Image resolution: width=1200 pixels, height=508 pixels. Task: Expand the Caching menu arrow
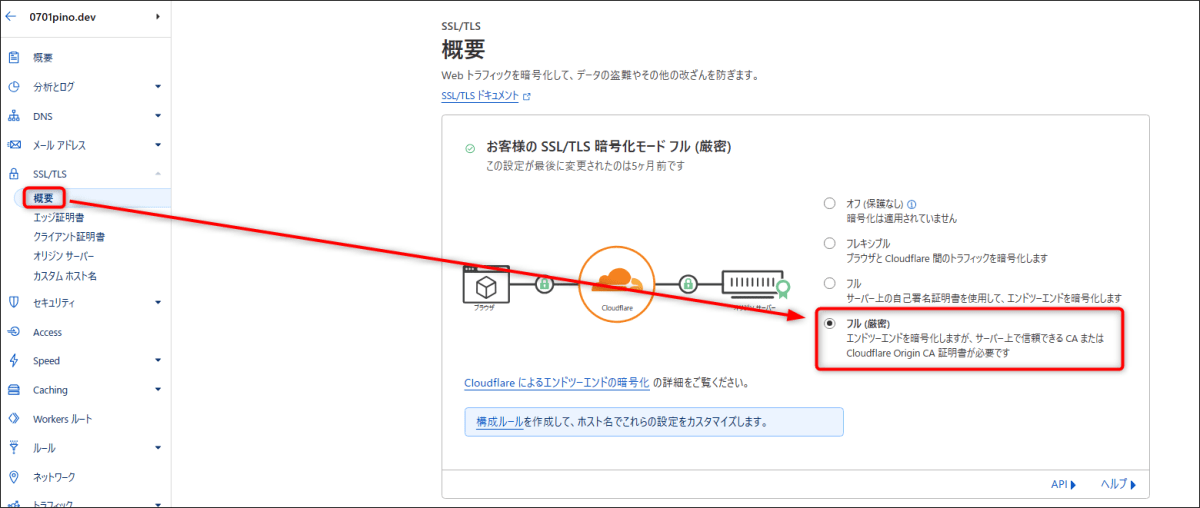tap(158, 390)
